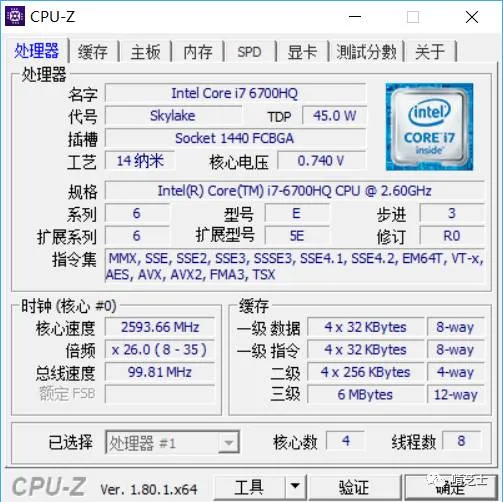Click the 验证 button
The height and width of the screenshot is (502, 503).
354,487
